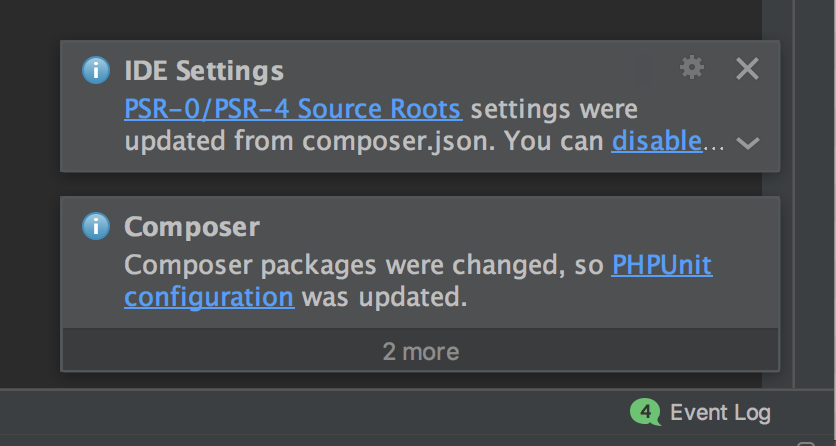The width and height of the screenshot is (836, 446).
Task: Show the 2 more notifications
Action: tap(420, 351)
